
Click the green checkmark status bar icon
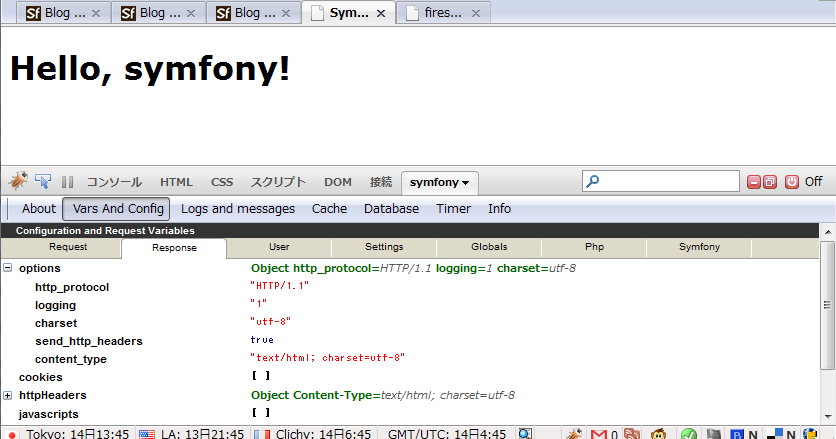point(688,434)
